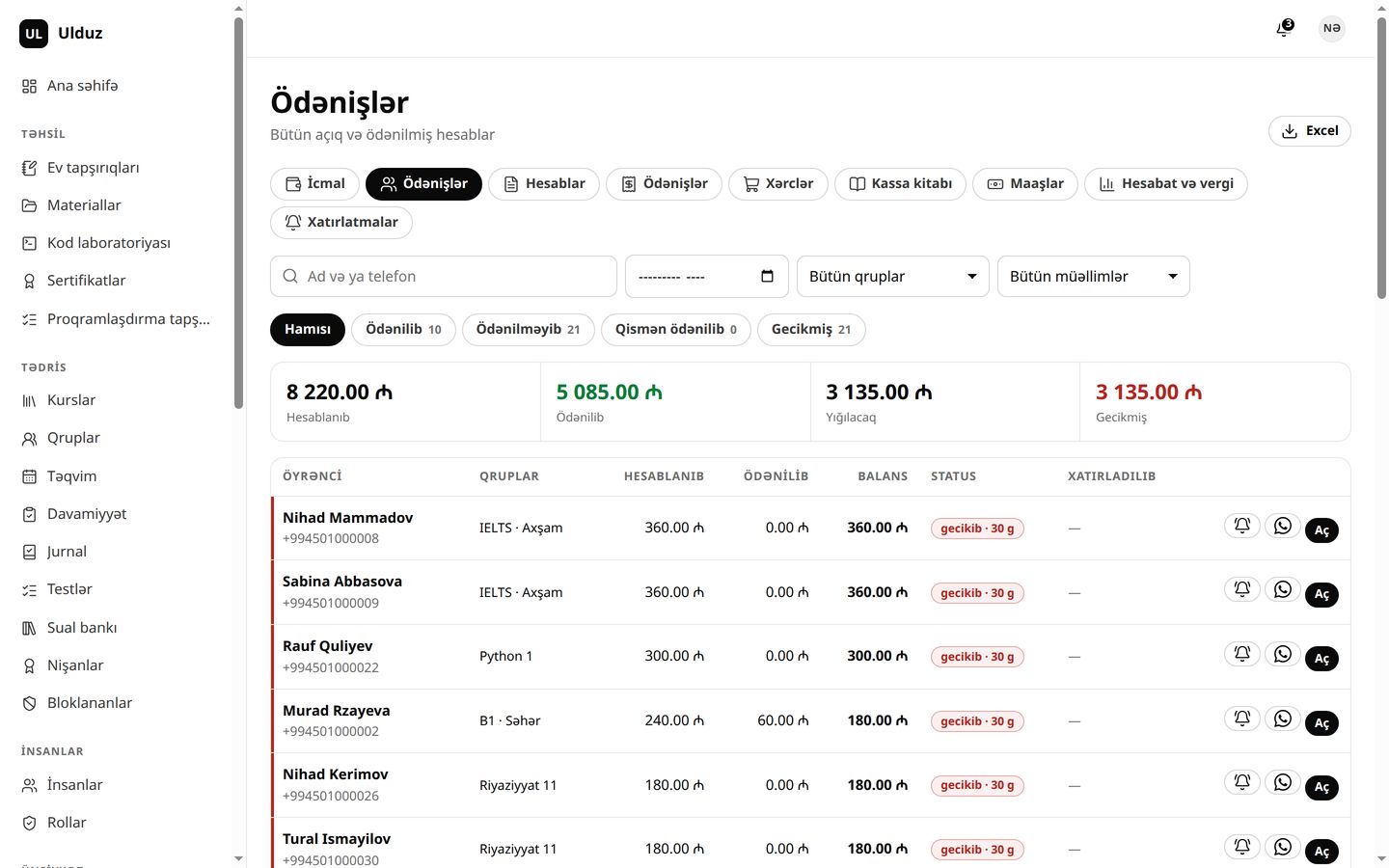The height and width of the screenshot is (868, 1389).
Task: Expand the Bütün qruplar dropdown
Action: (x=893, y=277)
